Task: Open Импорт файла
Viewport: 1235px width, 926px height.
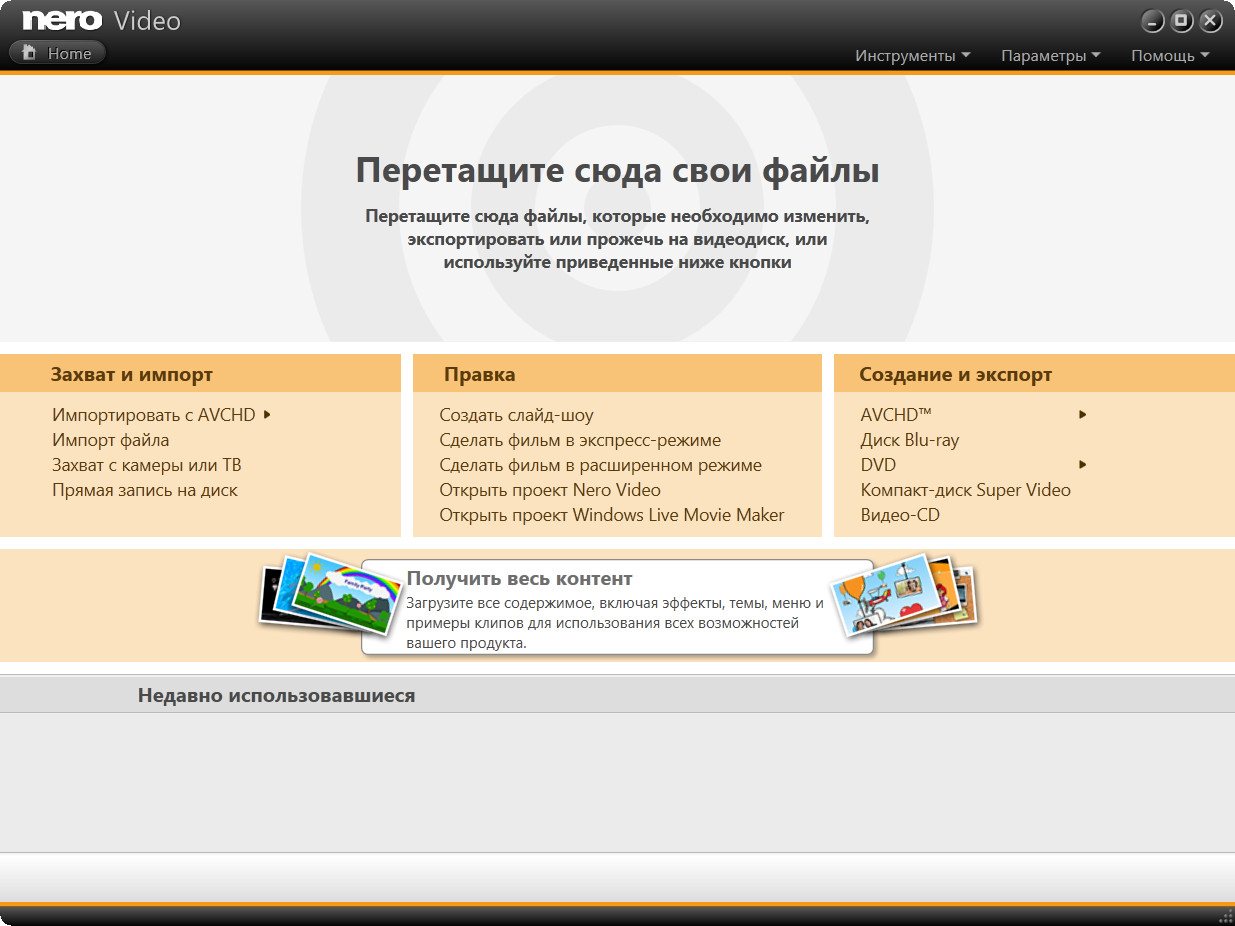Action: tap(111, 440)
